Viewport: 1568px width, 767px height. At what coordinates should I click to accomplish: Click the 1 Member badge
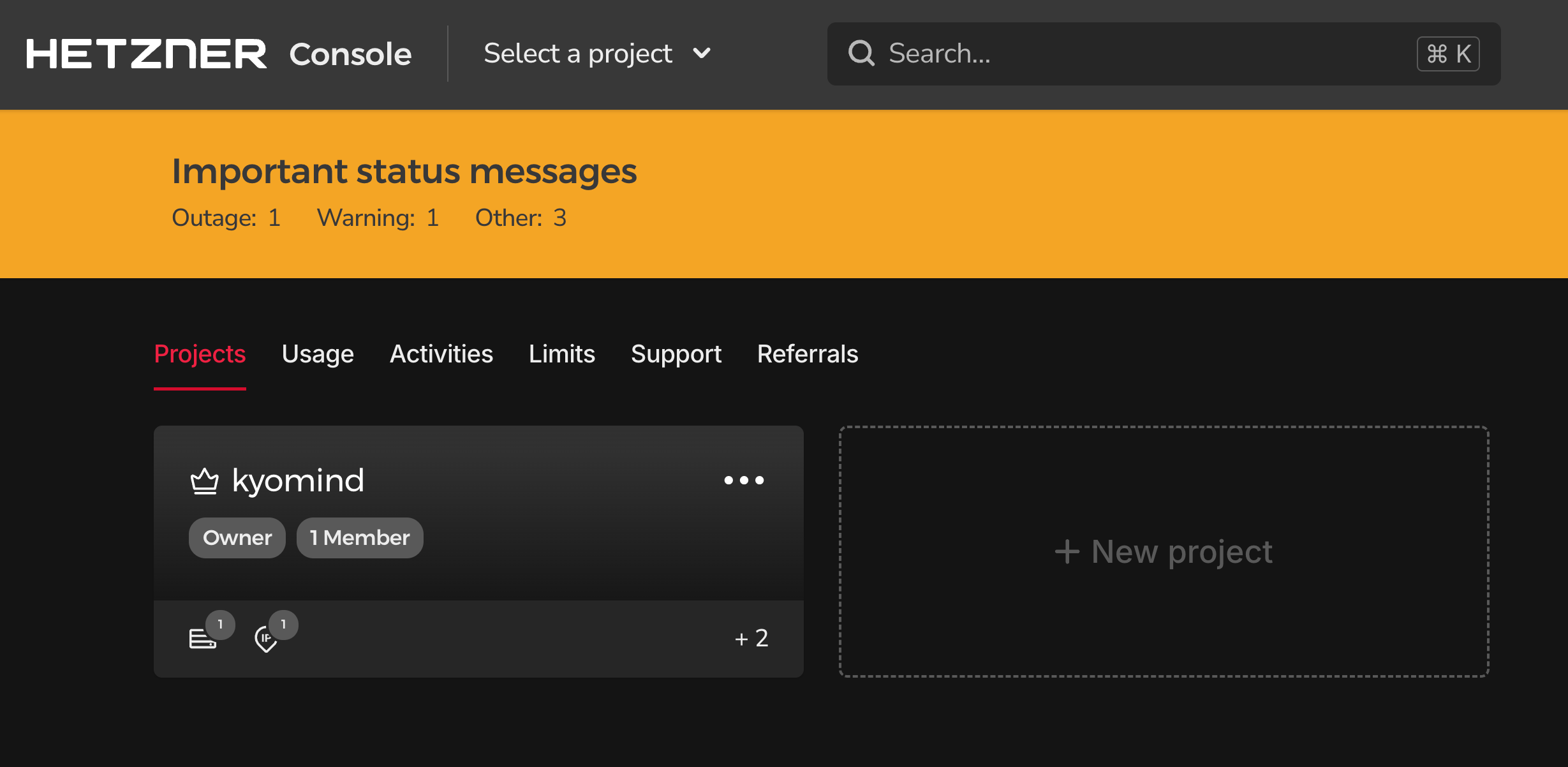tap(360, 537)
